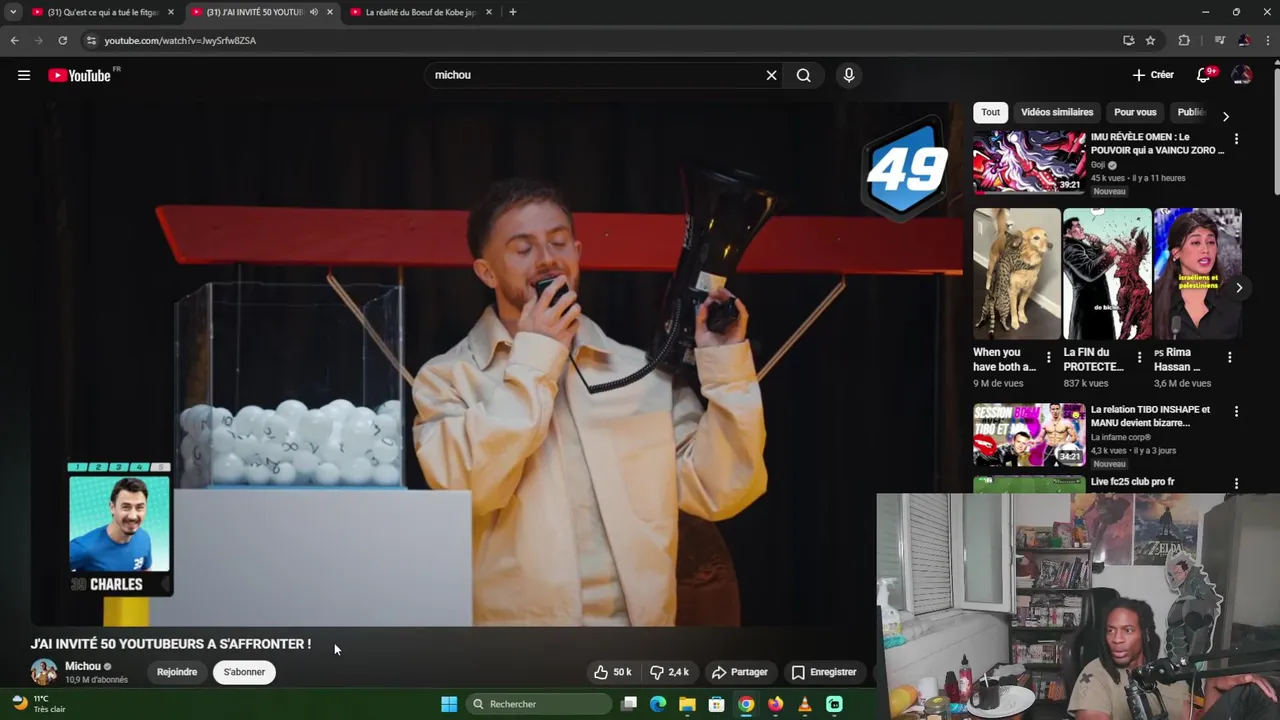Start voice search with the microphone
This screenshot has width=1280, height=720.
pyautogui.click(x=848, y=75)
